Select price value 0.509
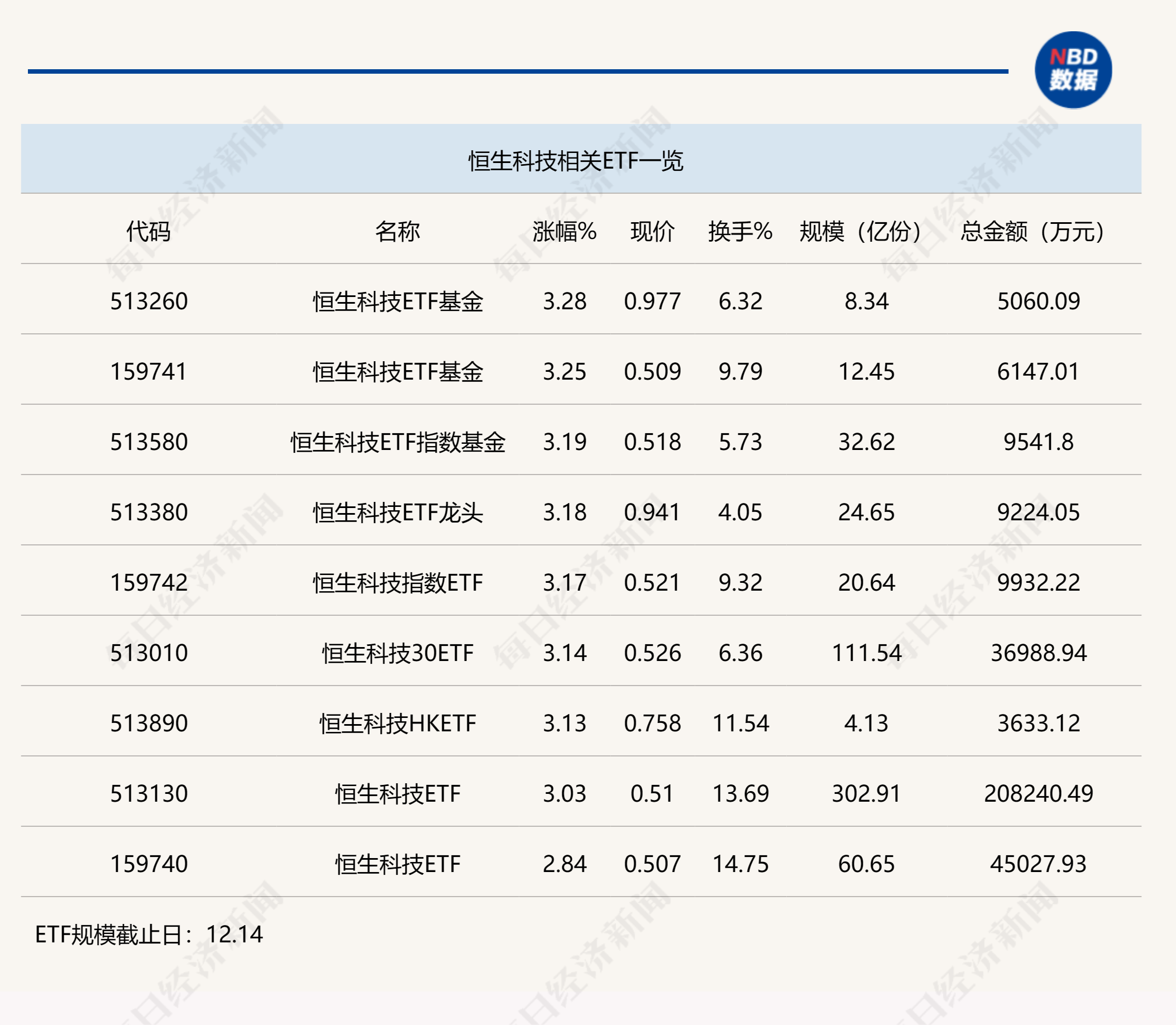Screen dimensions: 1176x1025 tap(653, 372)
